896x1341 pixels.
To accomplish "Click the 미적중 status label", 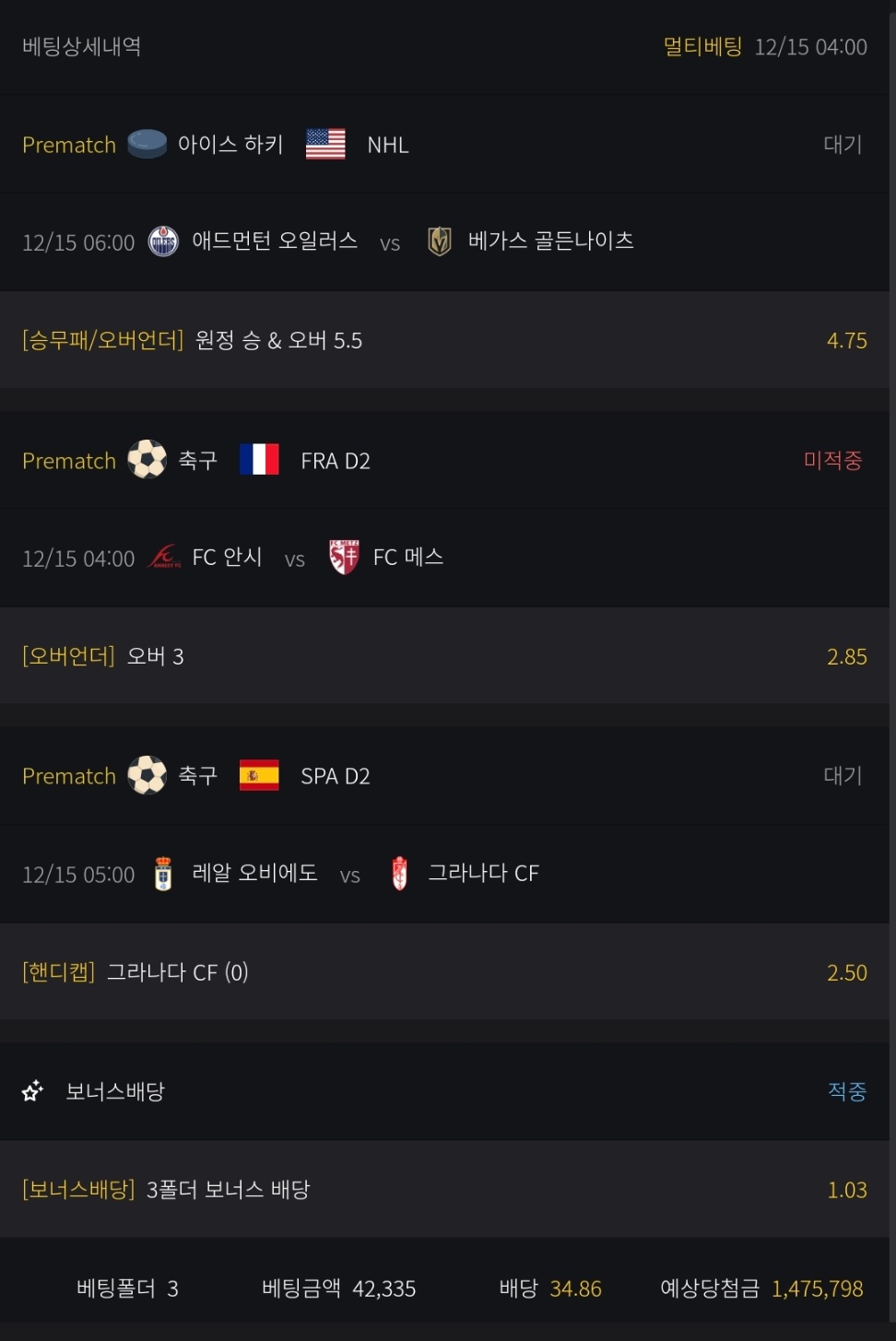I will pos(832,459).
